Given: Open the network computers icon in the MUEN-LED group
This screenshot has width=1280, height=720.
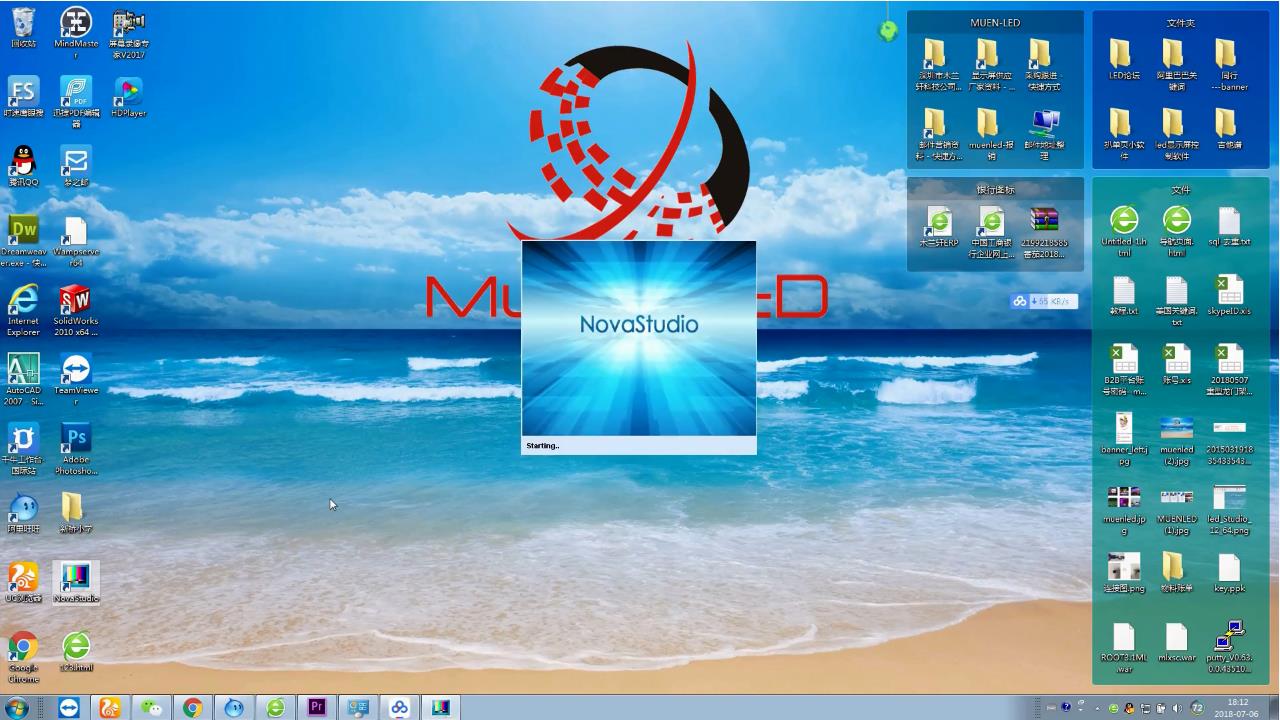Looking at the screenshot, I should (1044, 135).
